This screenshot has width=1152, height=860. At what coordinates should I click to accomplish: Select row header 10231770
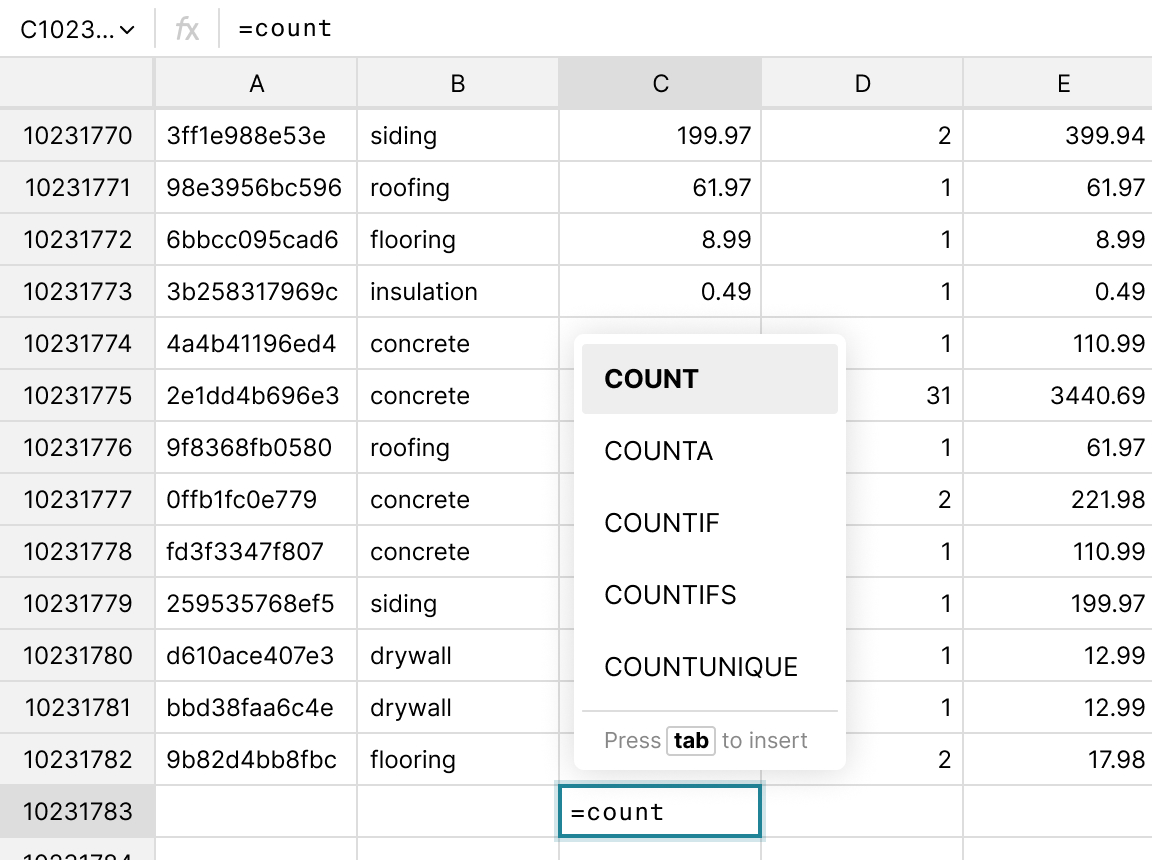76,134
